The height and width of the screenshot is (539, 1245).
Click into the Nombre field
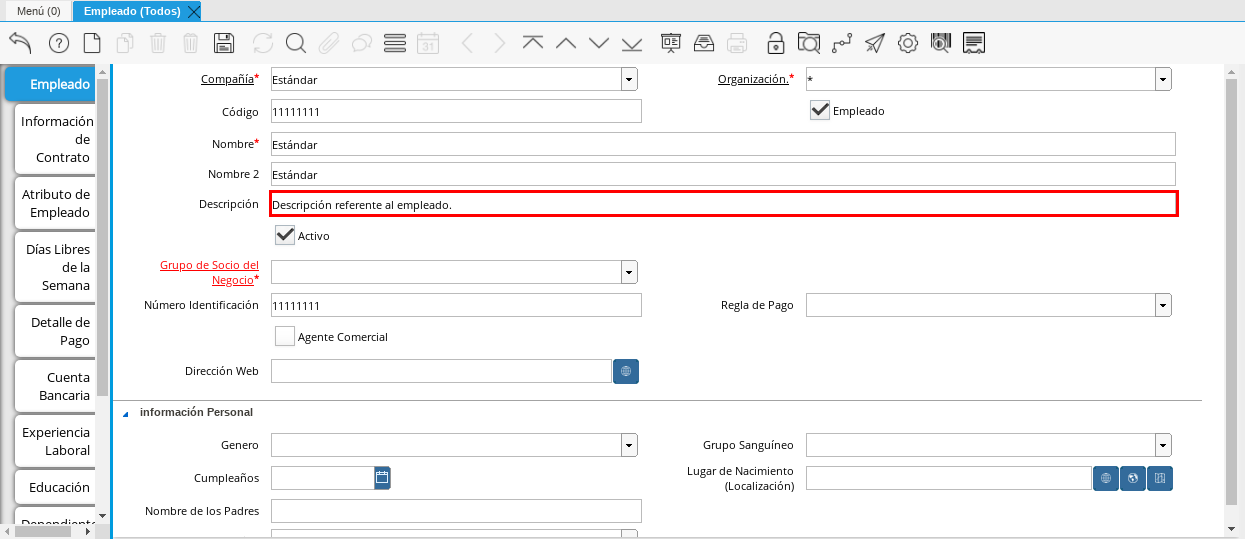(723, 144)
